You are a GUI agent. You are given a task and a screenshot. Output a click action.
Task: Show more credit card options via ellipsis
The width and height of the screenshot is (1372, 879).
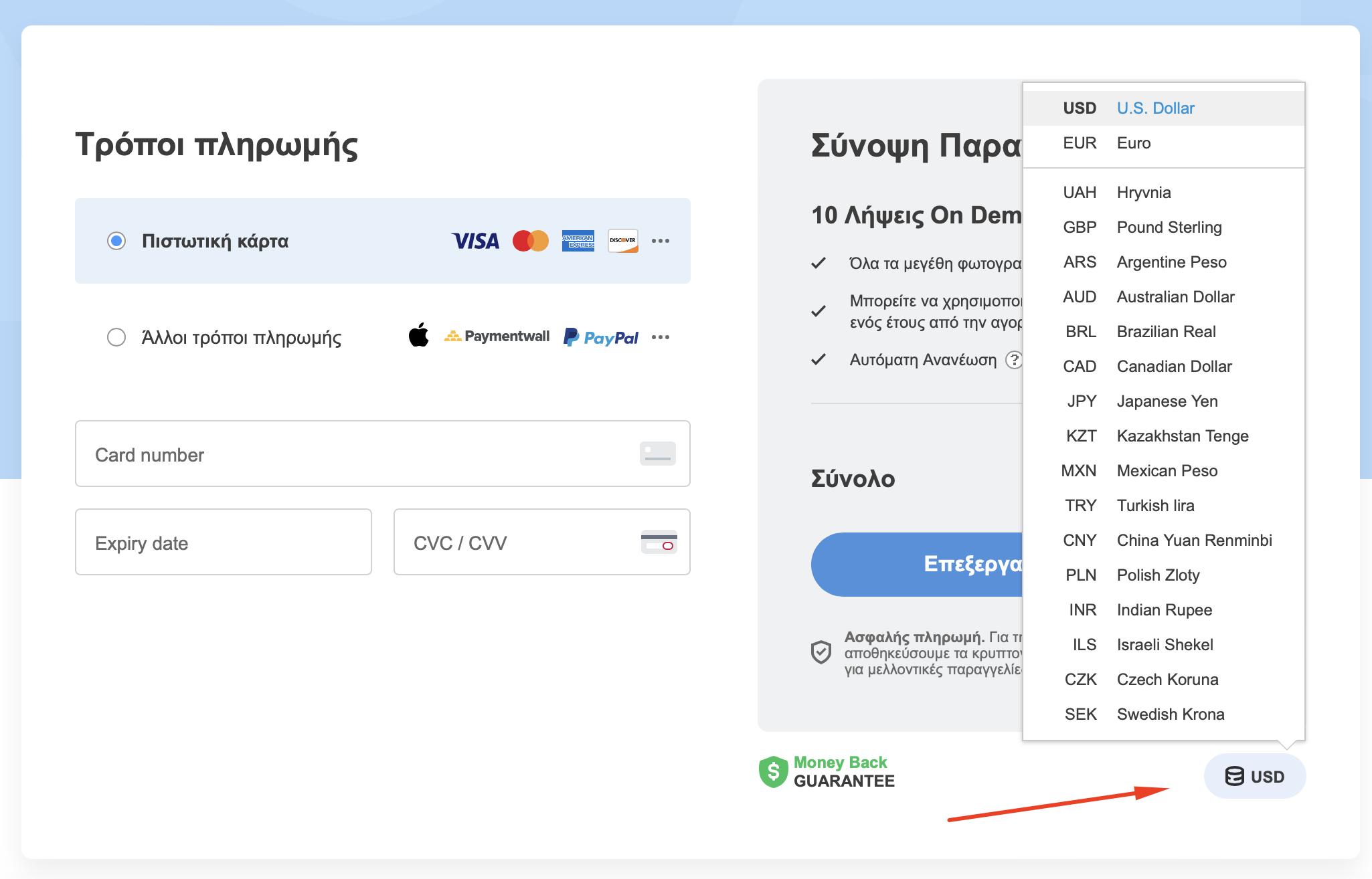coord(661,240)
